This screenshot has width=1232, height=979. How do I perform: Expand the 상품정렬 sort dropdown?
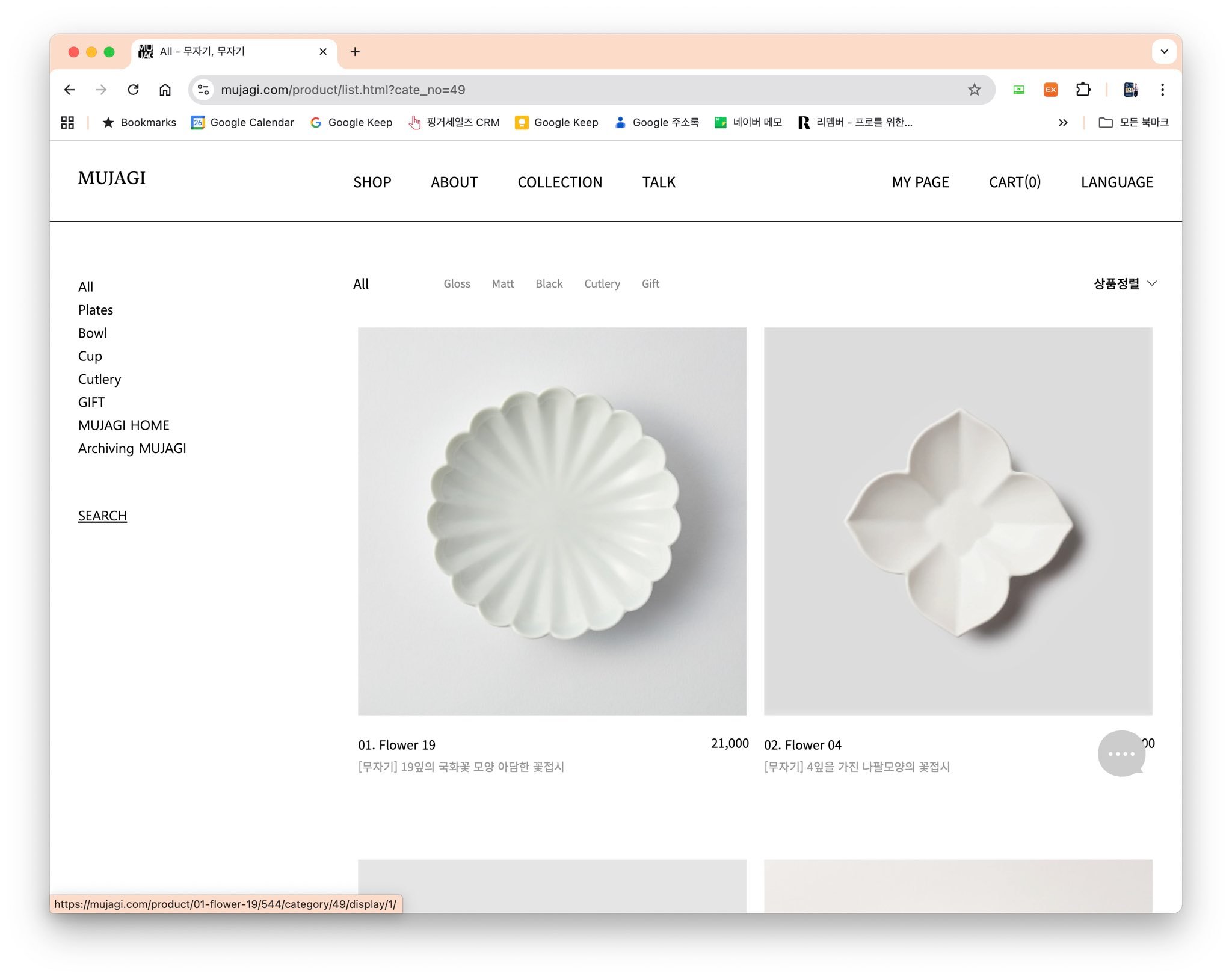click(1124, 283)
